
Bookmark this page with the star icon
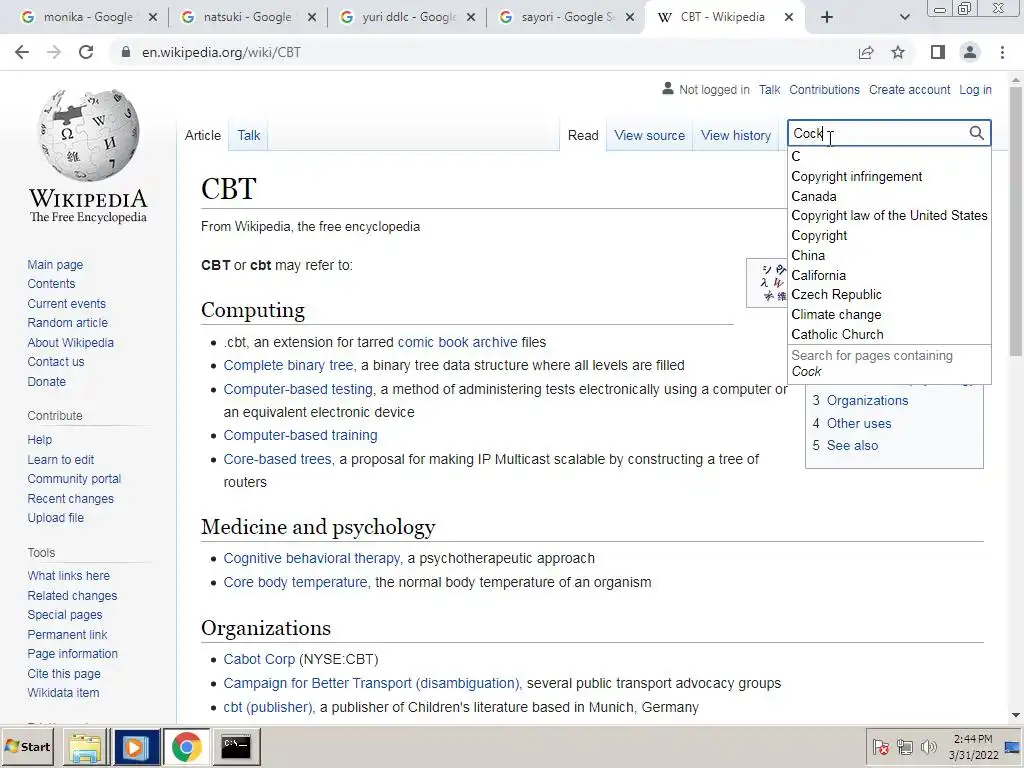pos(898,52)
